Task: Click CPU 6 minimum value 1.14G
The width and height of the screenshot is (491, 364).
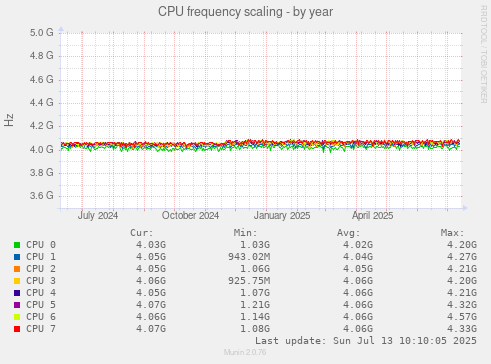Action: pyautogui.click(x=255, y=317)
